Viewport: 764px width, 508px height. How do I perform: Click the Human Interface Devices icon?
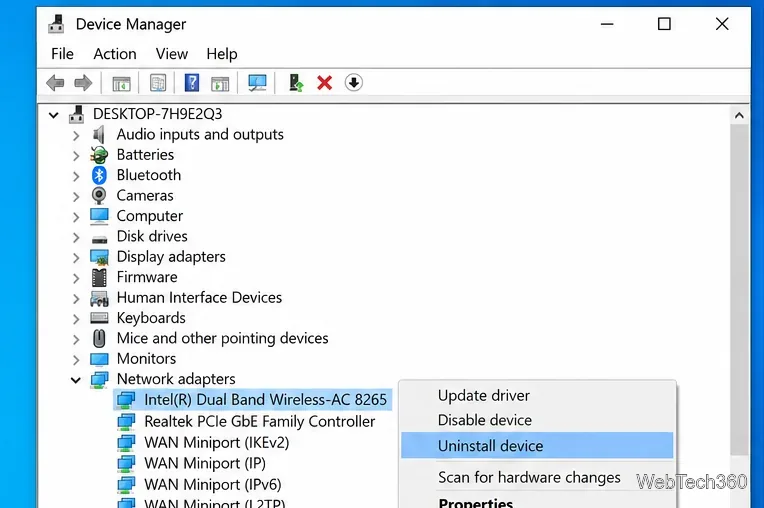pos(99,298)
